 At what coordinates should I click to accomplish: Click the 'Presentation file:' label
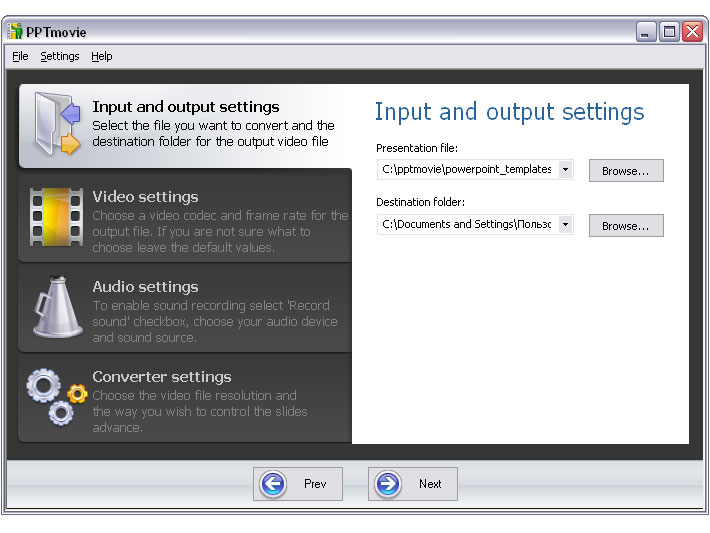click(417, 148)
